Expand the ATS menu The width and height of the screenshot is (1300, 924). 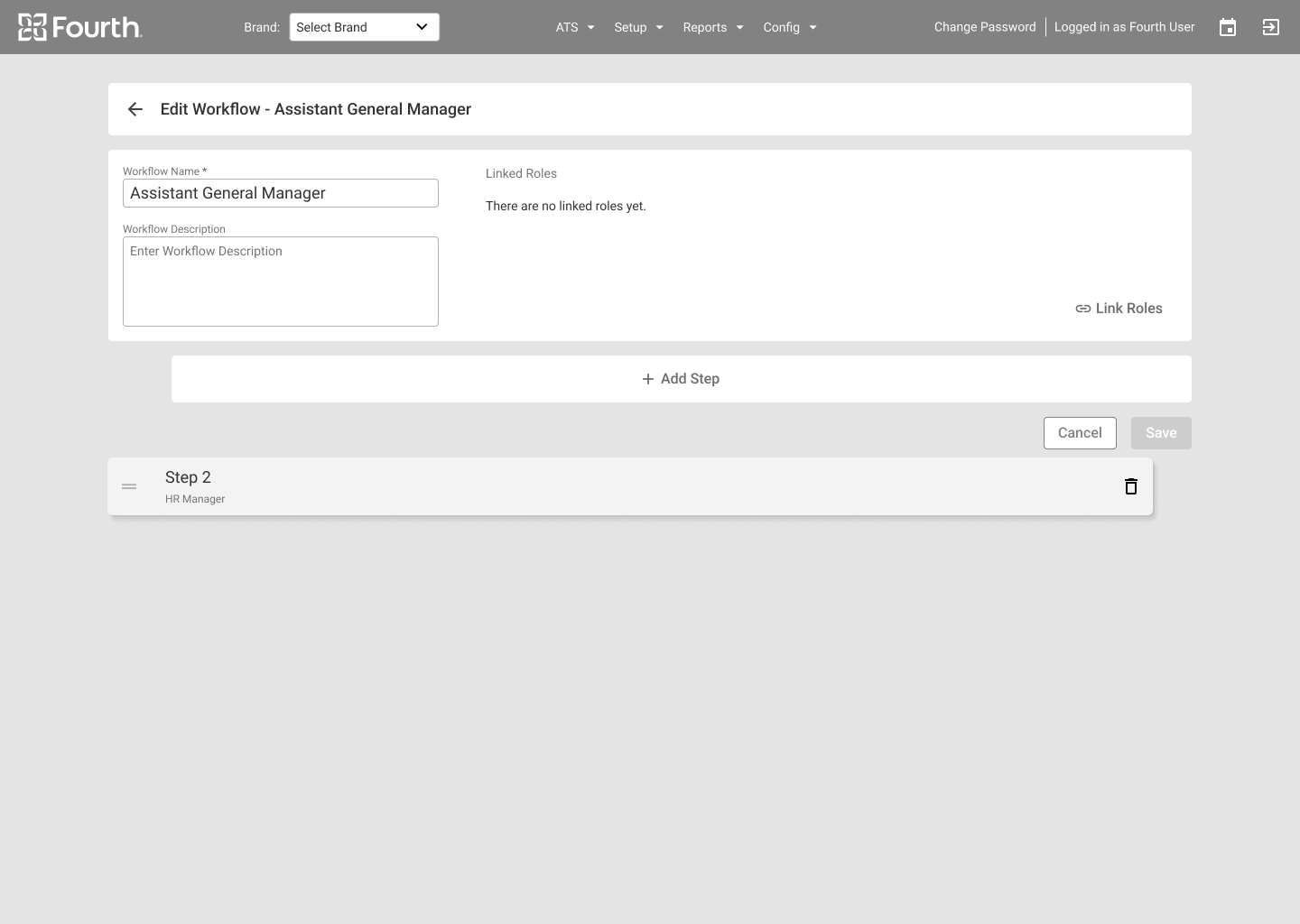click(x=575, y=27)
